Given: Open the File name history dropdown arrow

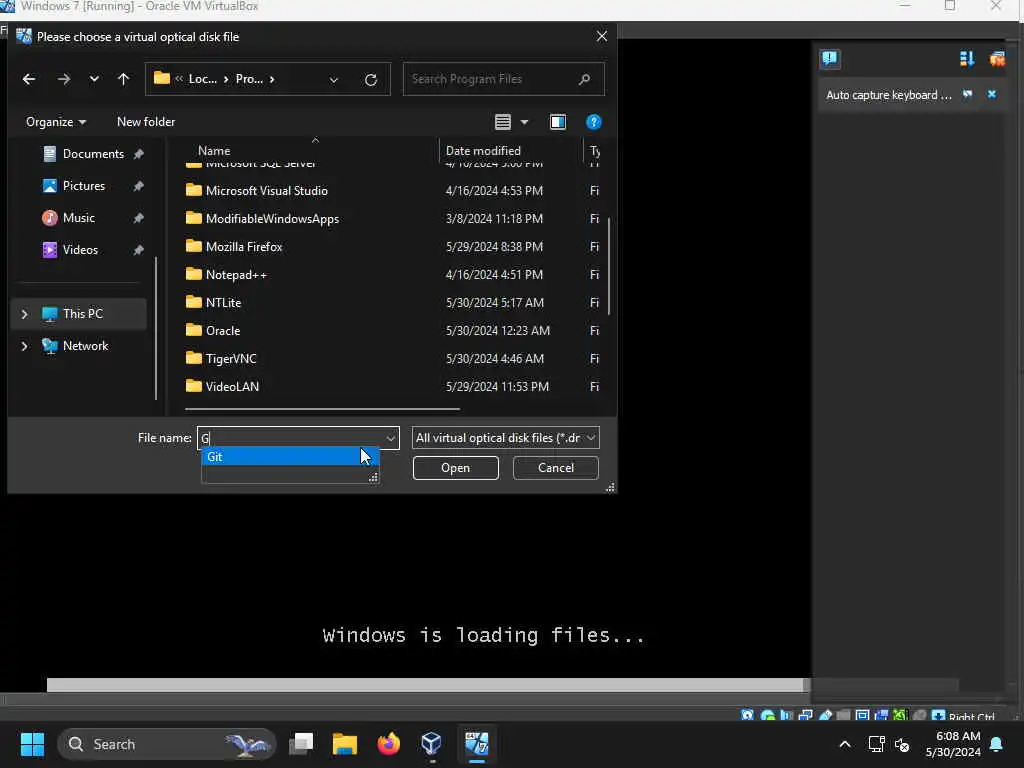Looking at the screenshot, I should pos(391,438).
